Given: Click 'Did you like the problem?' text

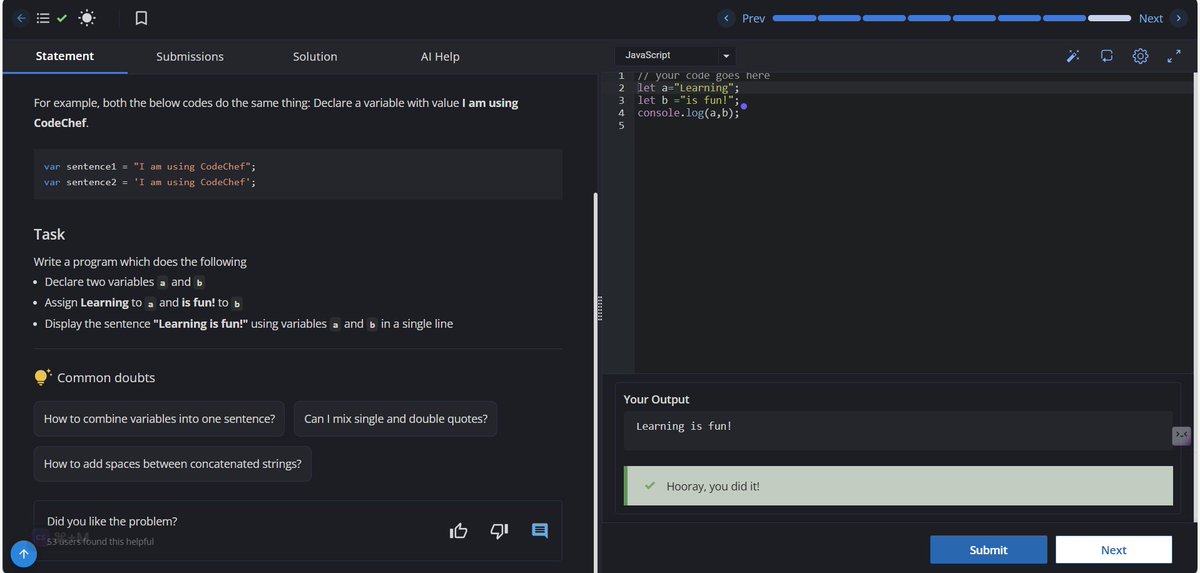Looking at the screenshot, I should pyautogui.click(x=112, y=521).
